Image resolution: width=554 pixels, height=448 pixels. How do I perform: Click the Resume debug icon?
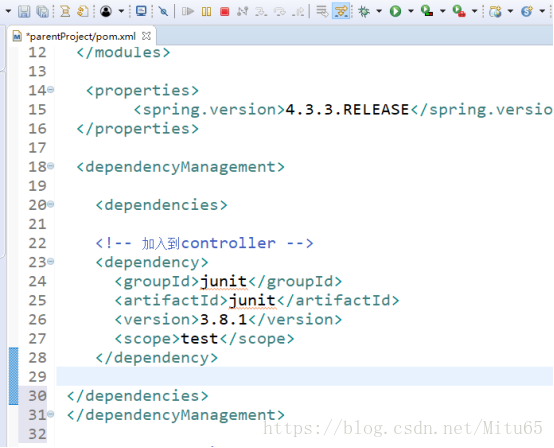click(x=188, y=11)
